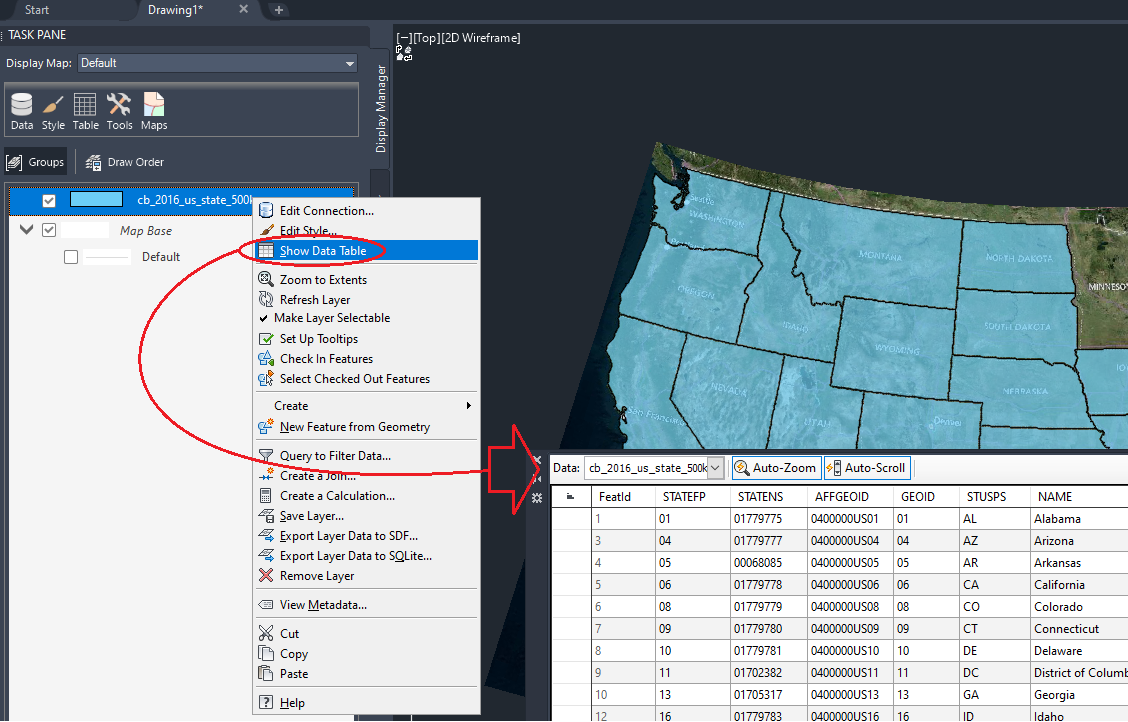Screen dimensions: 1128x722
Task: Click the blue swatch of the cb_2016_us_state_500k layer
Action: [96, 199]
